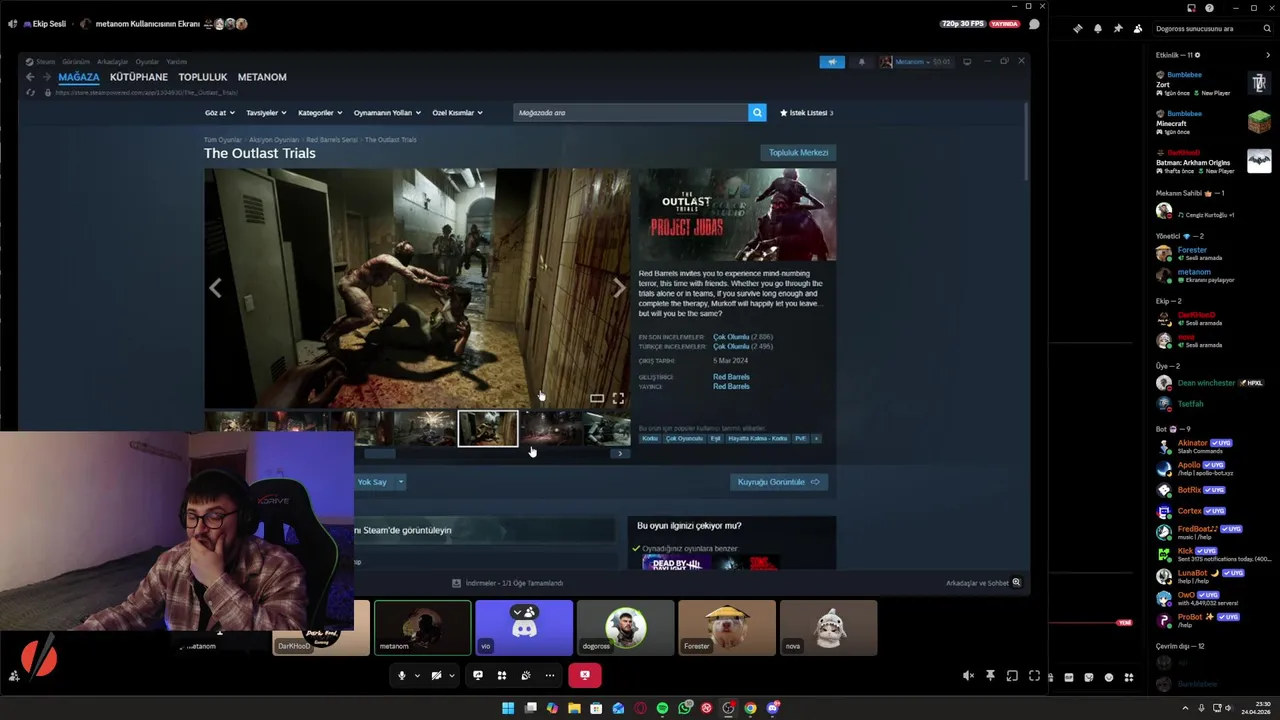1280x720 pixels.
Task: Toggle Discord member list icon
Action: tap(1138, 28)
